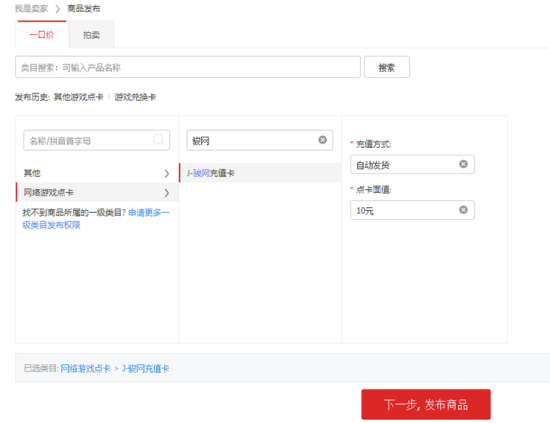The image size is (550, 423).
Task: Click the magnifier icon in name search box
Action: point(159,140)
